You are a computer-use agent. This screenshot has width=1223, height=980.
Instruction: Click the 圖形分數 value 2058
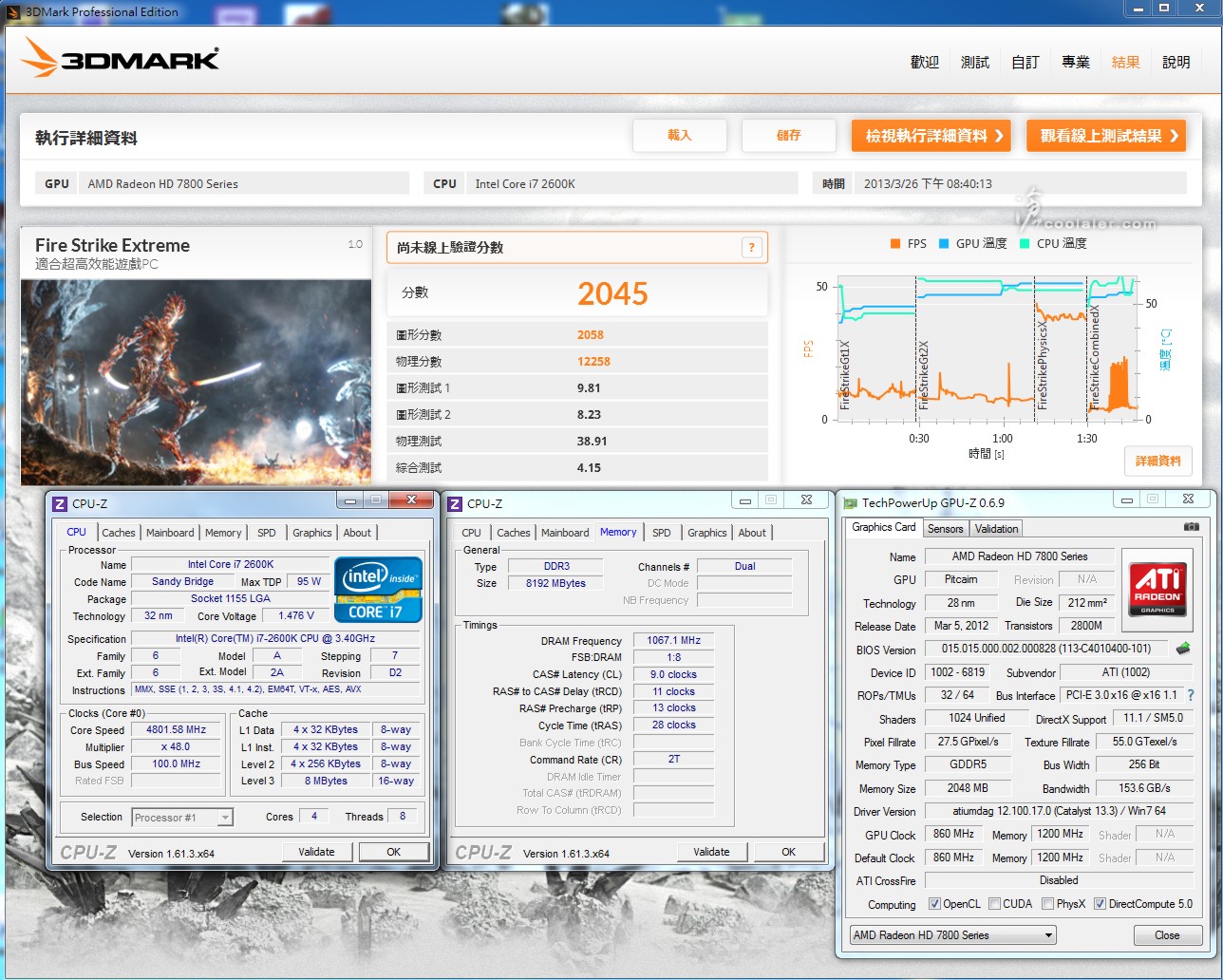pyautogui.click(x=590, y=335)
